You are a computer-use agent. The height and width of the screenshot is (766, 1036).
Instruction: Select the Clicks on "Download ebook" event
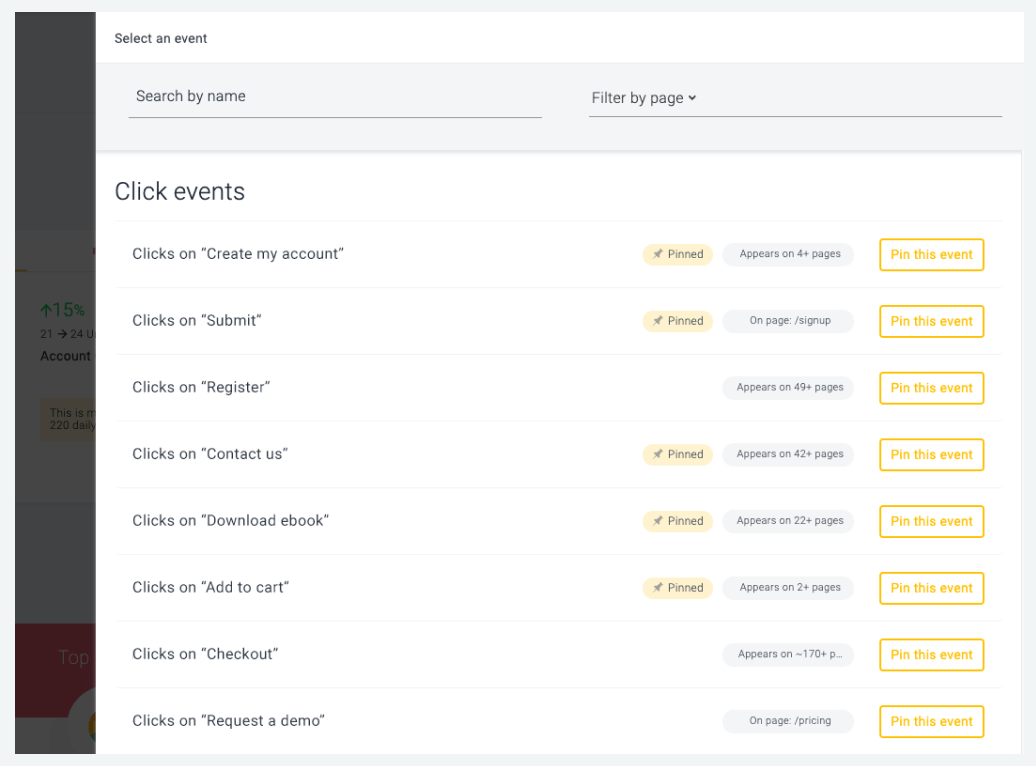pos(230,521)
